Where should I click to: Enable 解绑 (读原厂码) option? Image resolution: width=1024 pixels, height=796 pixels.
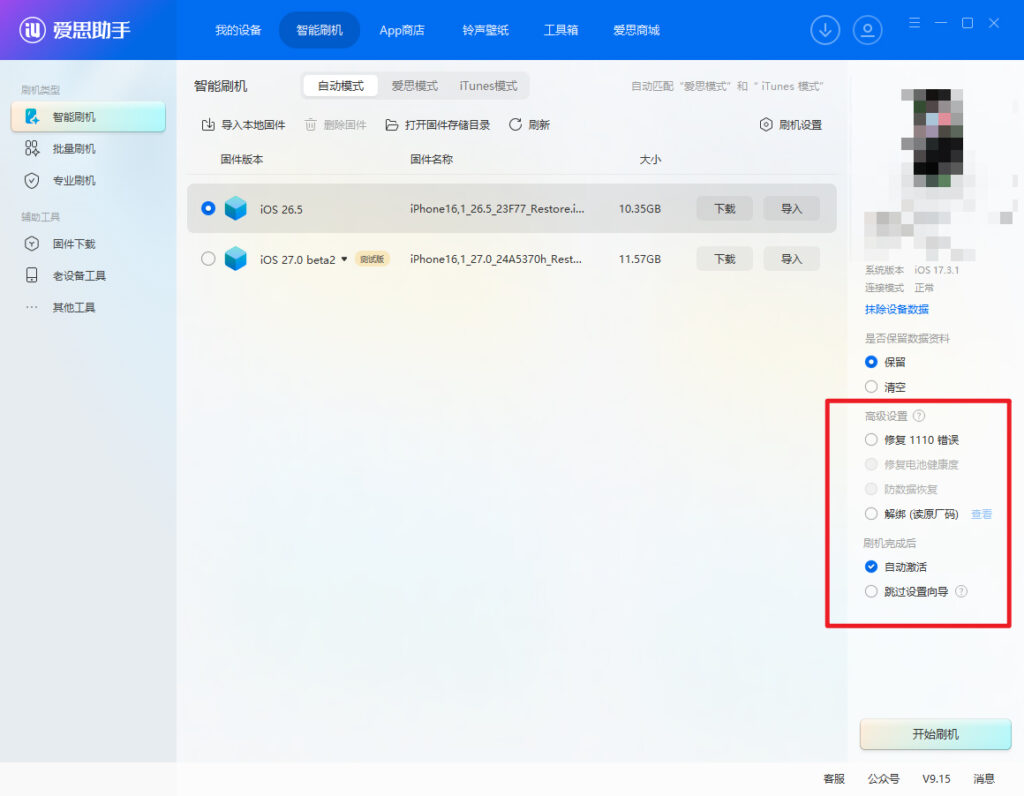point(871,514)
